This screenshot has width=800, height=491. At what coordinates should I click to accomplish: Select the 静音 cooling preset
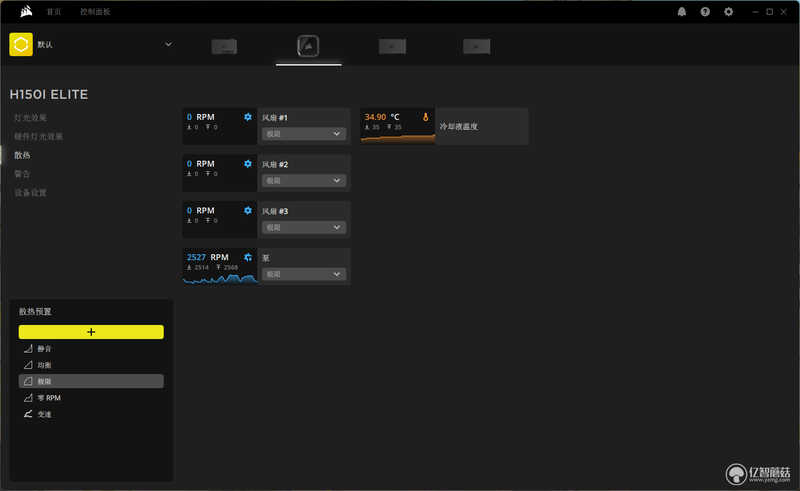(x=91, y=349)
